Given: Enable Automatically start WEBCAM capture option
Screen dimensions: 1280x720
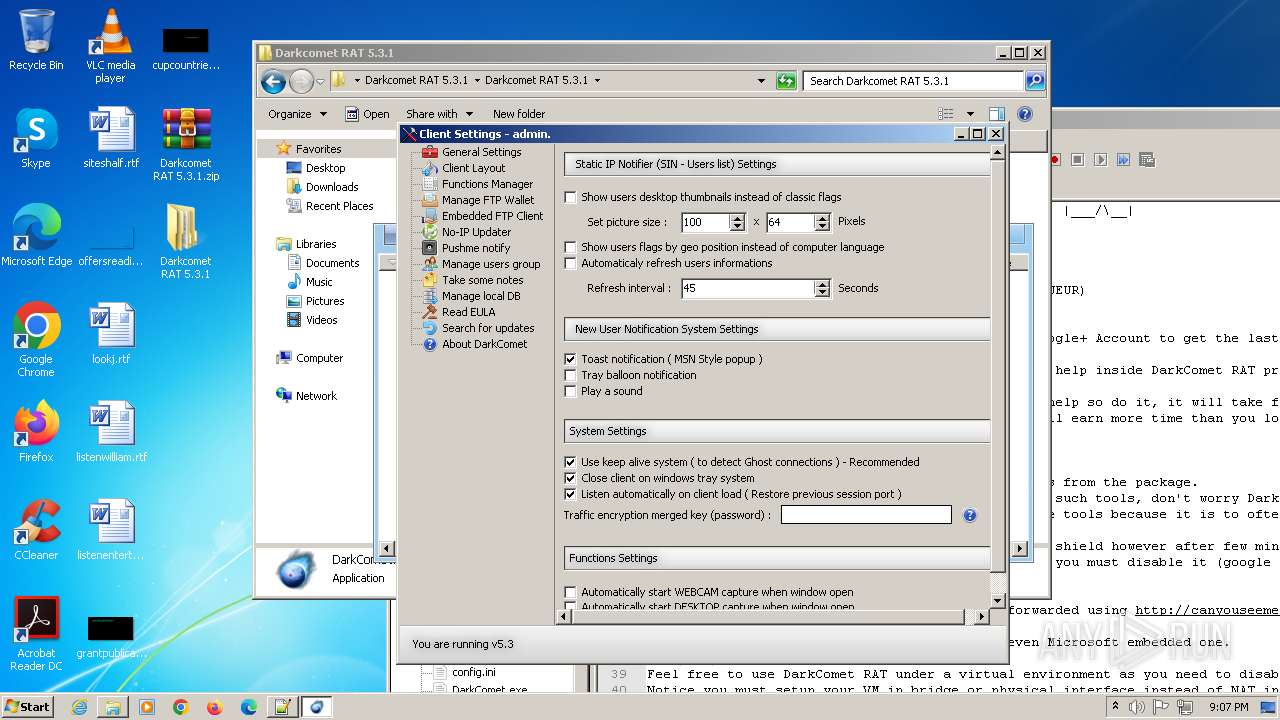Looking at the screenshot, I should pyautogui.click(x=571, y=592).
